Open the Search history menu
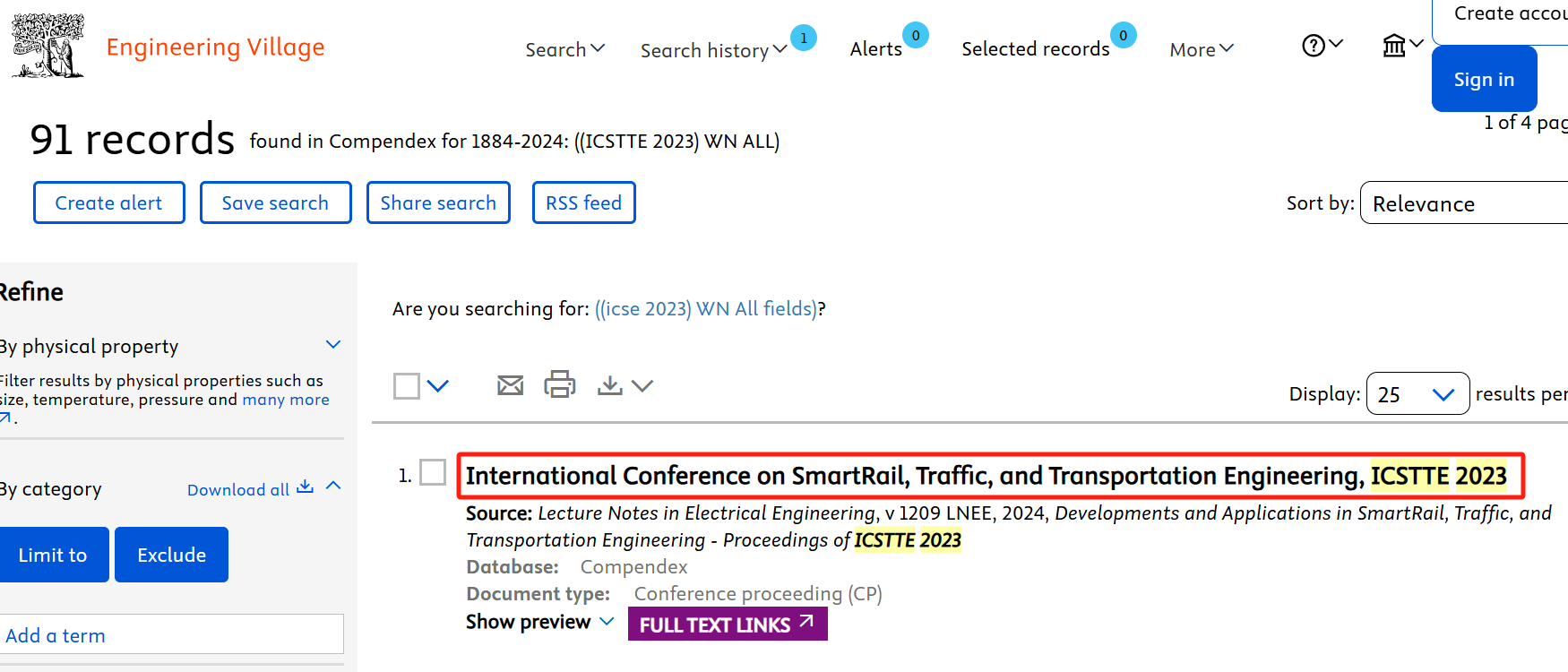This screenshot has width=1568, height=672. (x=712, y=50)
